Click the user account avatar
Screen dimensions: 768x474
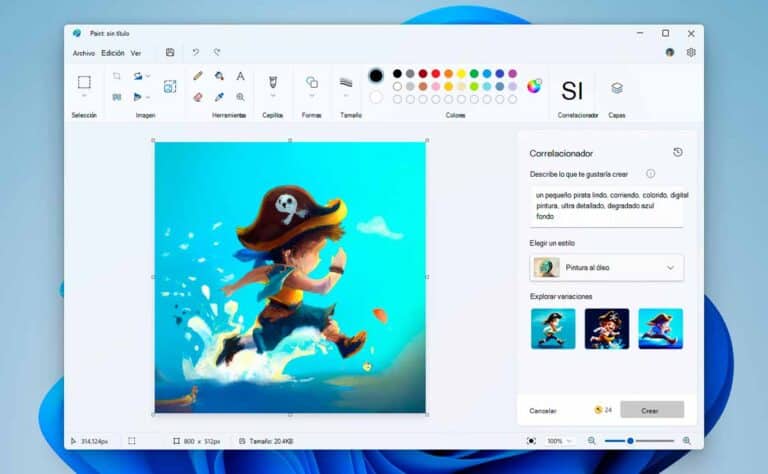[670, 52]
